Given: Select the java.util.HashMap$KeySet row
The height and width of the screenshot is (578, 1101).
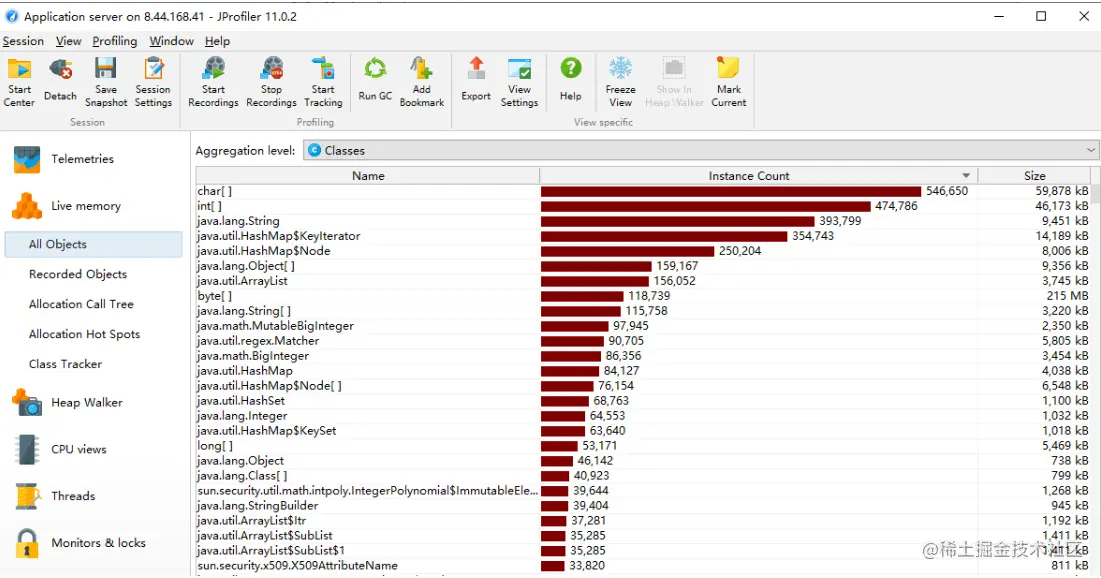Looking at the screenshot, I should pyautogui.click(x=643, y=431).
